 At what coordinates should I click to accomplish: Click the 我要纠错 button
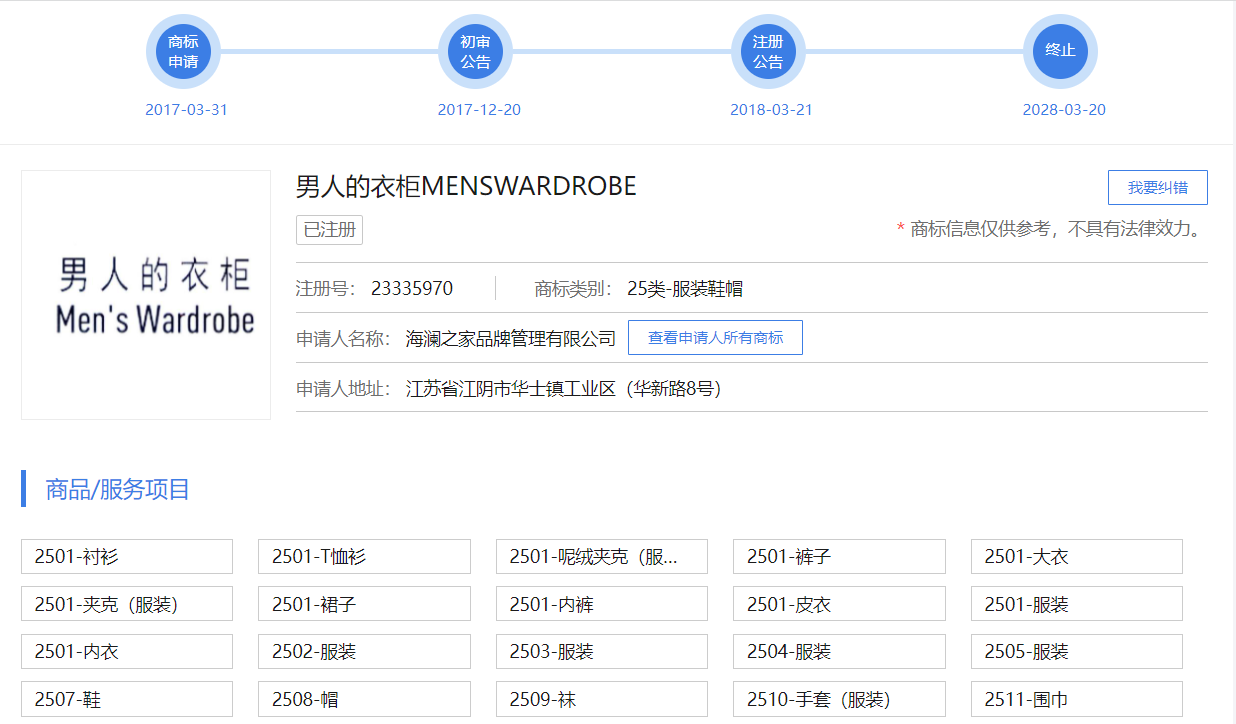pyautogui.click(x=1157, y=188)
